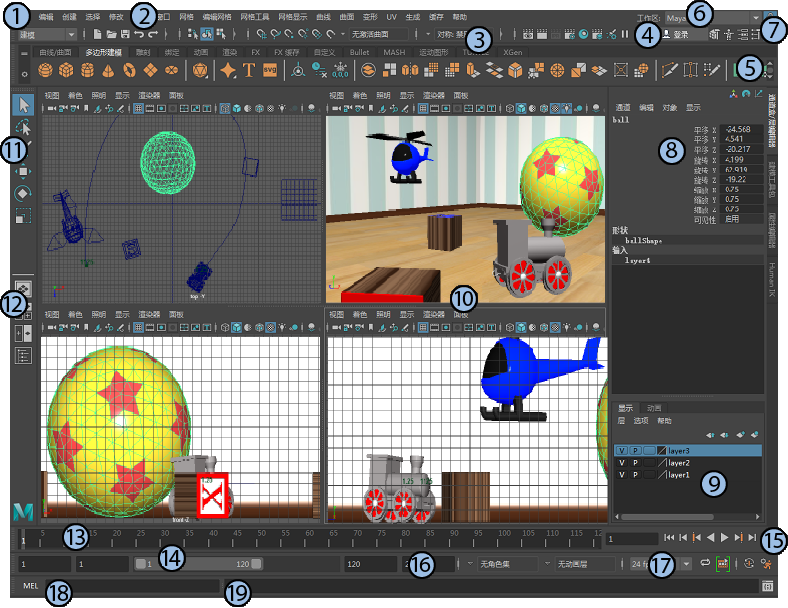Create a polygon torus from the shelf

pyautogui.click(x=129, y=70)
